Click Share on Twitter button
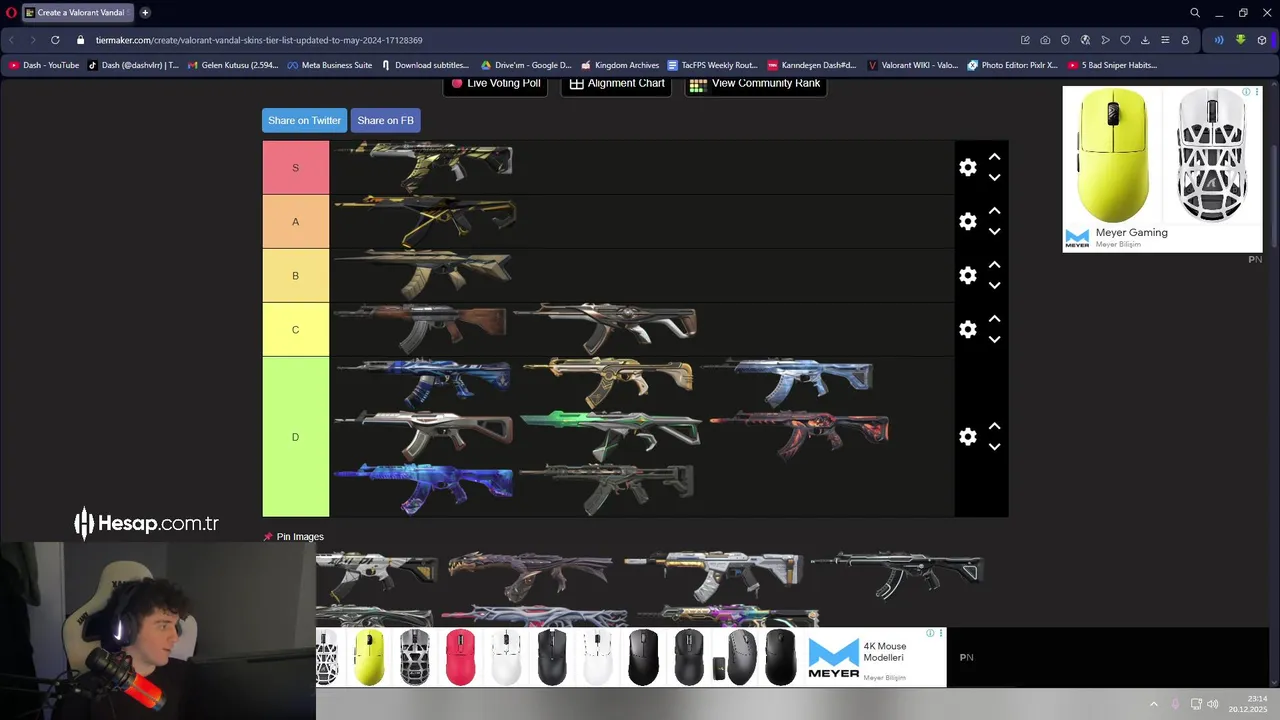Viewport: 1280px width, 720px height. (304, 120)
